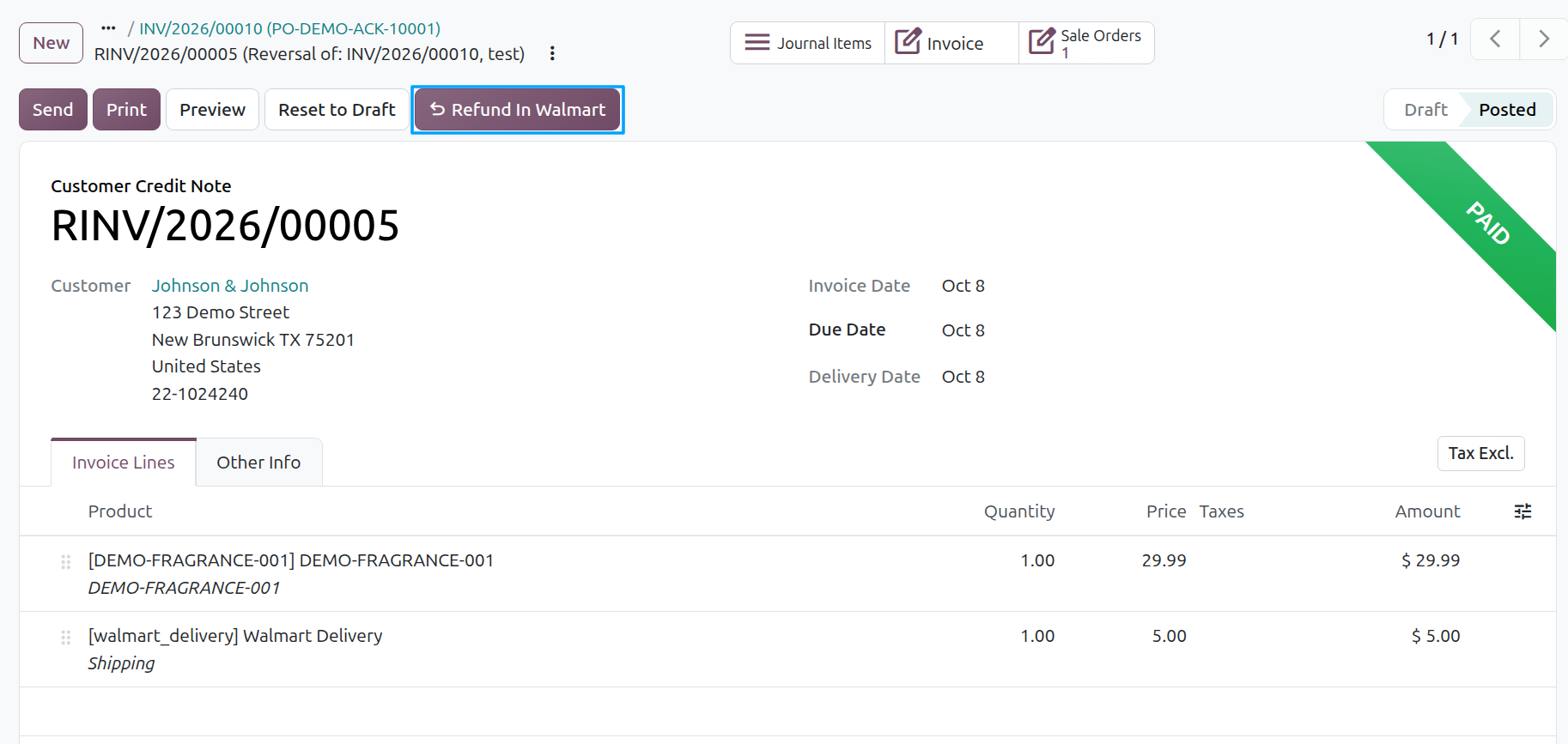Click the Shipping line description
This screenshot has height=744, width=1568.
point(121,663)
